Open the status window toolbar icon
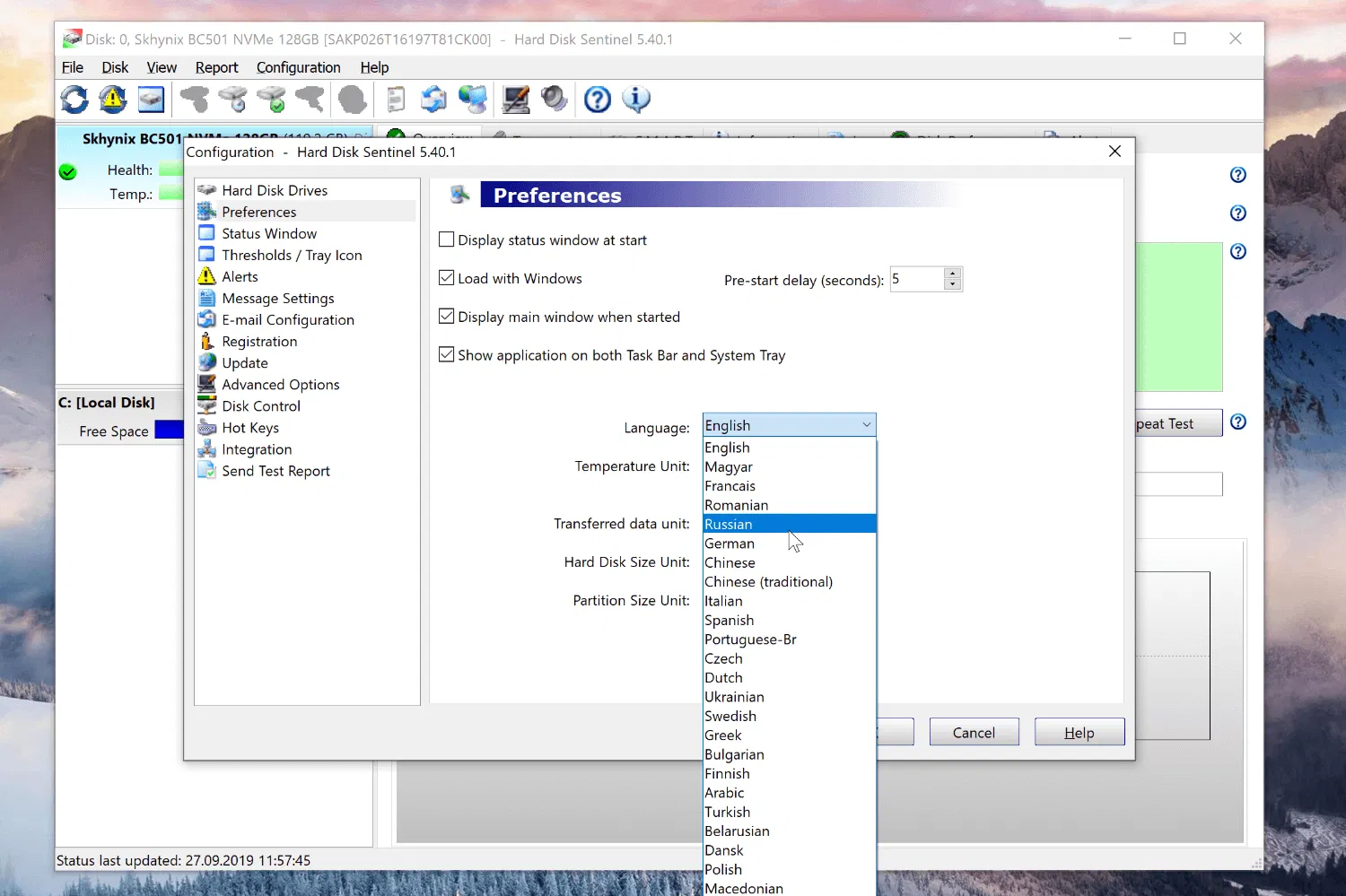1346x896 pixels. click(x=150, y=99)
